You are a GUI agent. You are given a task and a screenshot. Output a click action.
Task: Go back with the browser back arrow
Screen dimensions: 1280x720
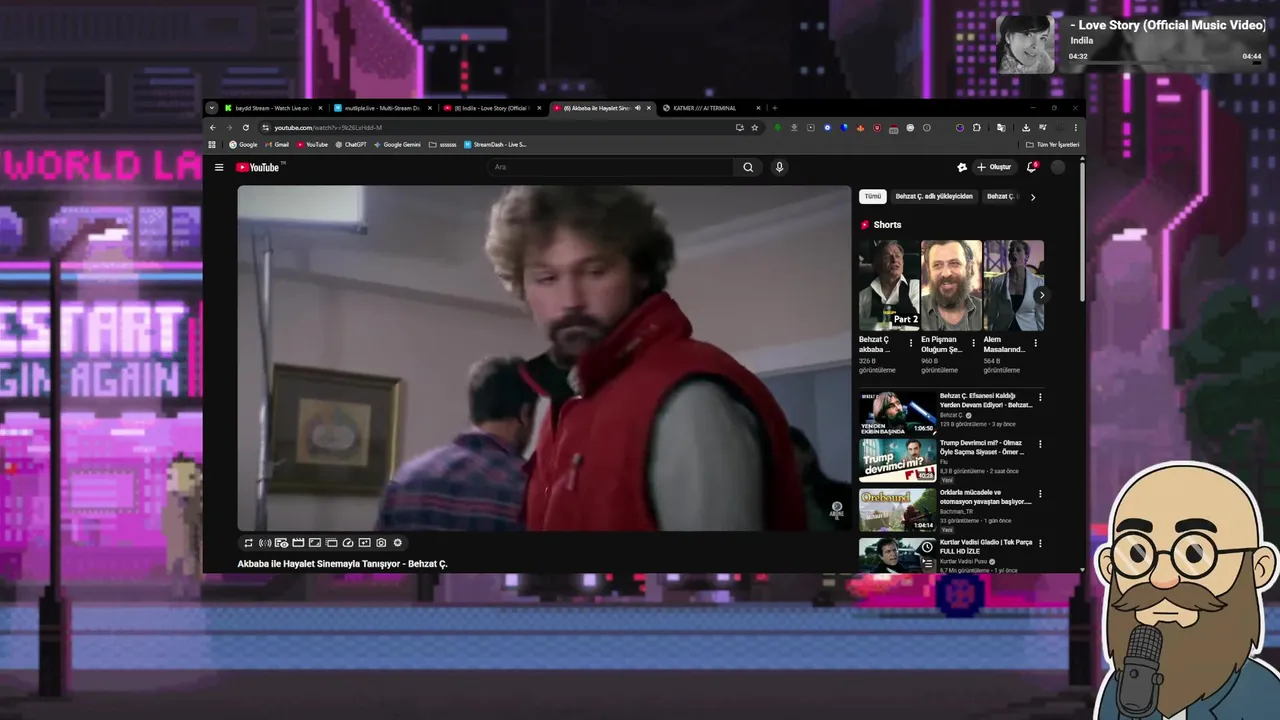pyautogui.click(x=212, y=127)
